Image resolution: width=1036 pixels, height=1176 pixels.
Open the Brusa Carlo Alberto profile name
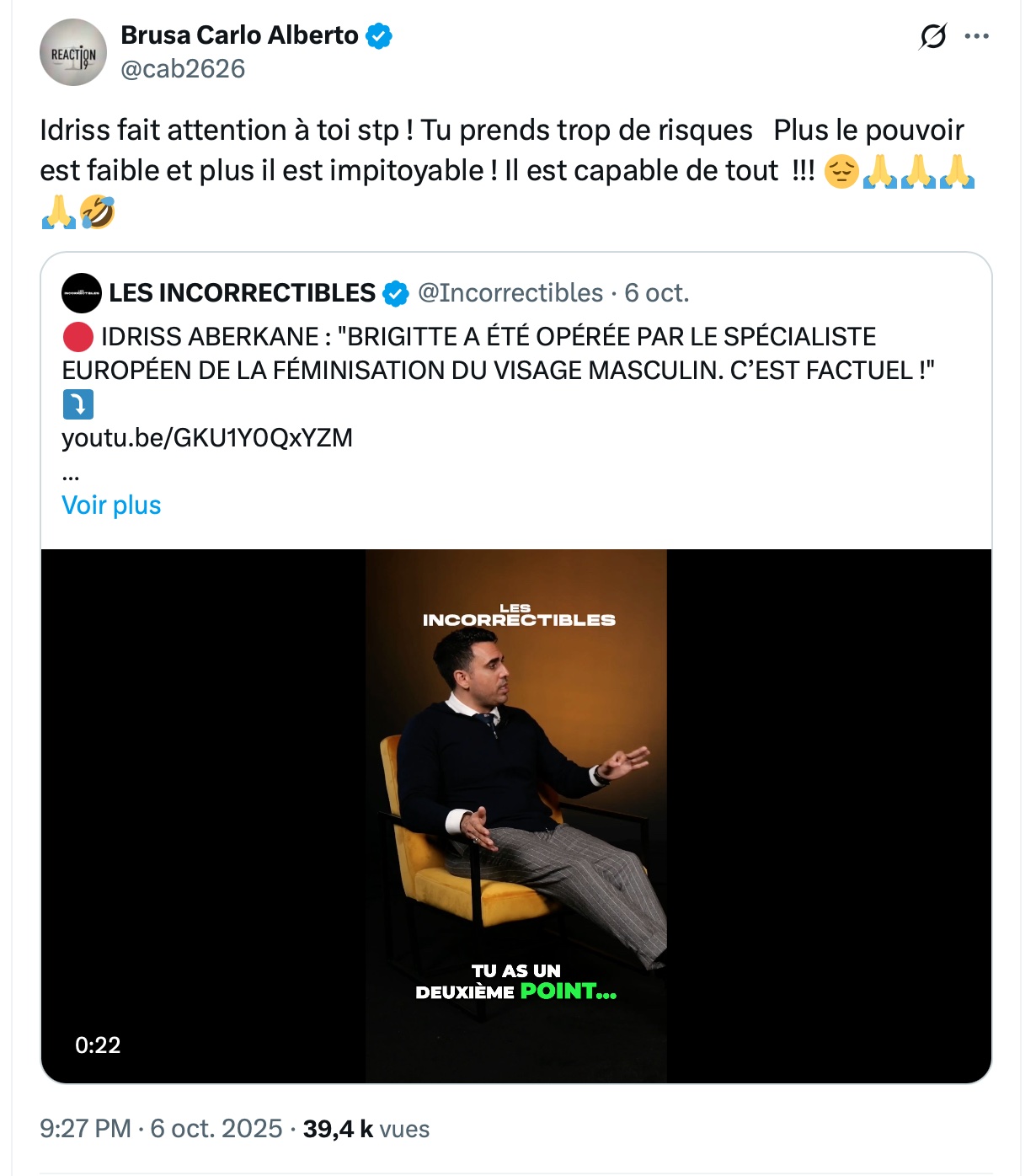239,35
